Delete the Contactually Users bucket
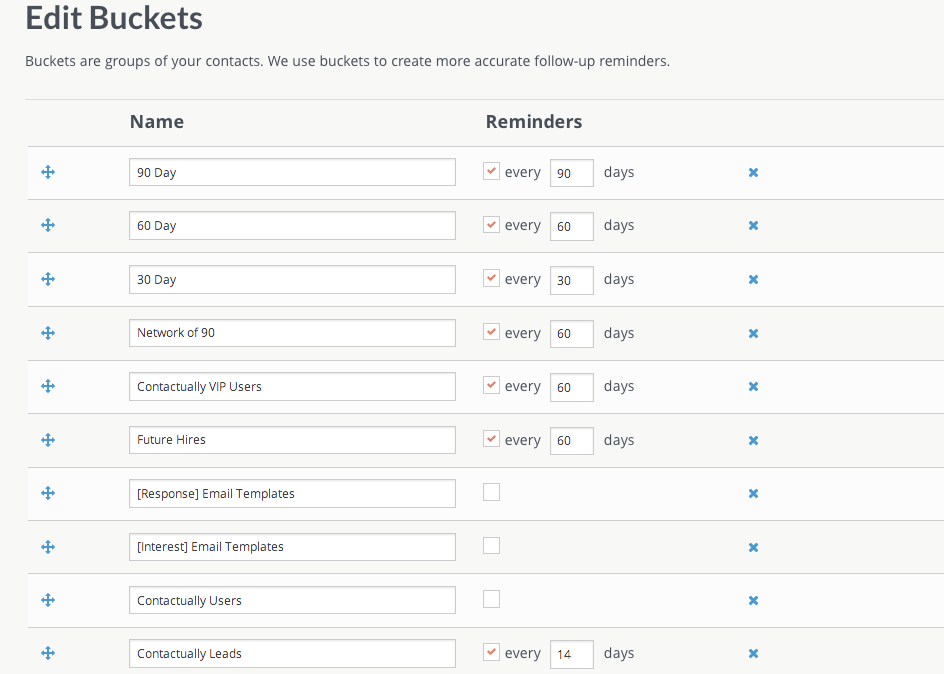 tap(753, 601)
